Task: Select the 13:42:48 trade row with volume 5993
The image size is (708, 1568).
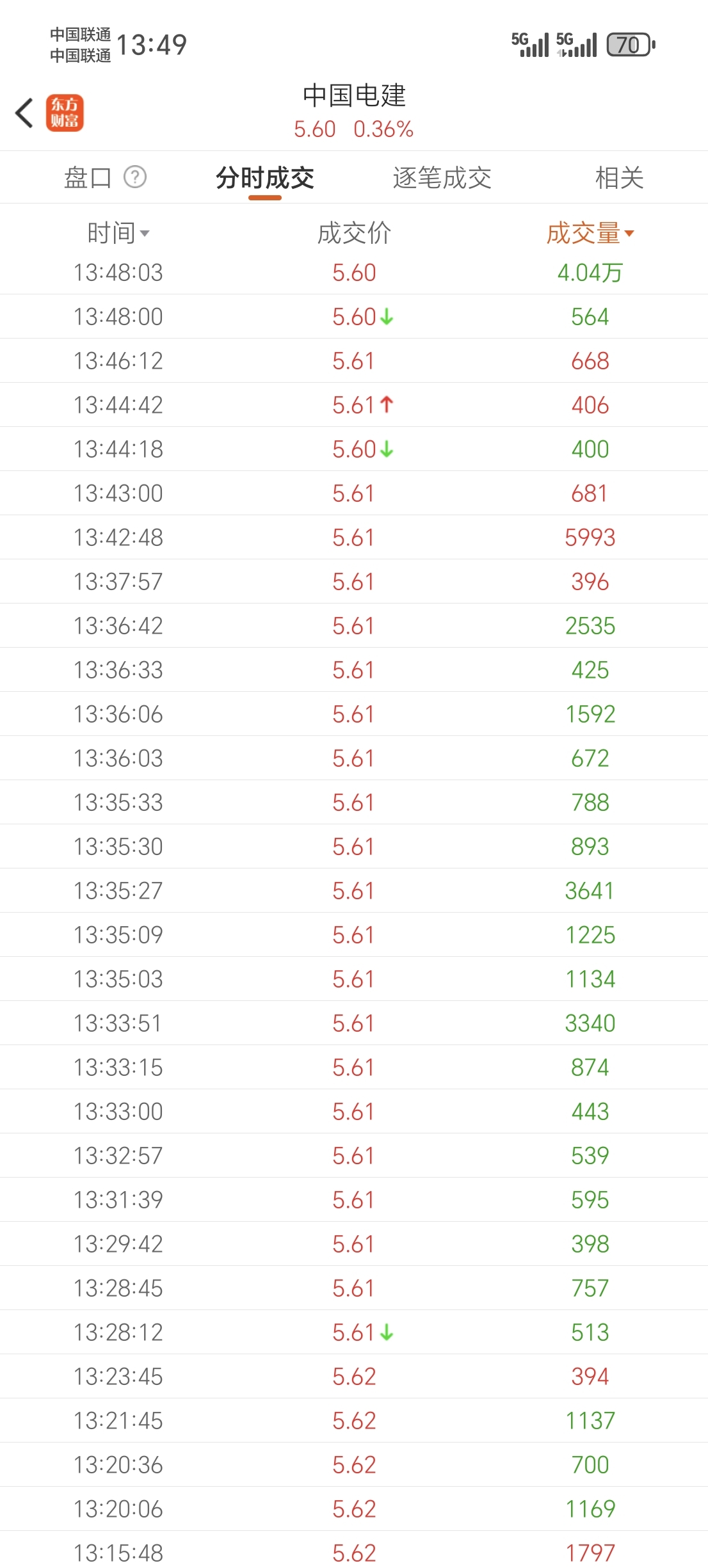Action: point(354,538)
